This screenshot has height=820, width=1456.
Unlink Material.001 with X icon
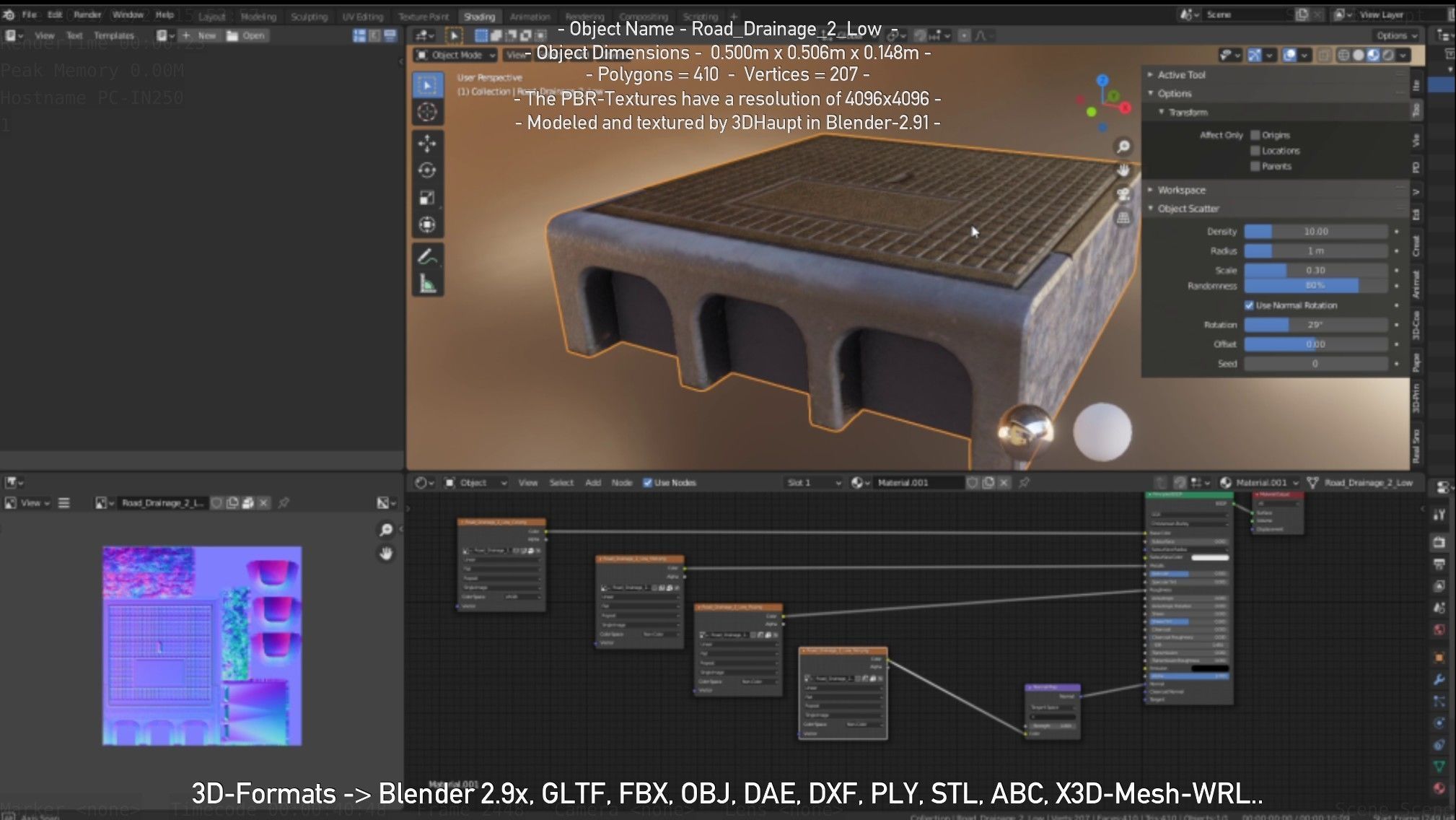tap(1004, 482)
